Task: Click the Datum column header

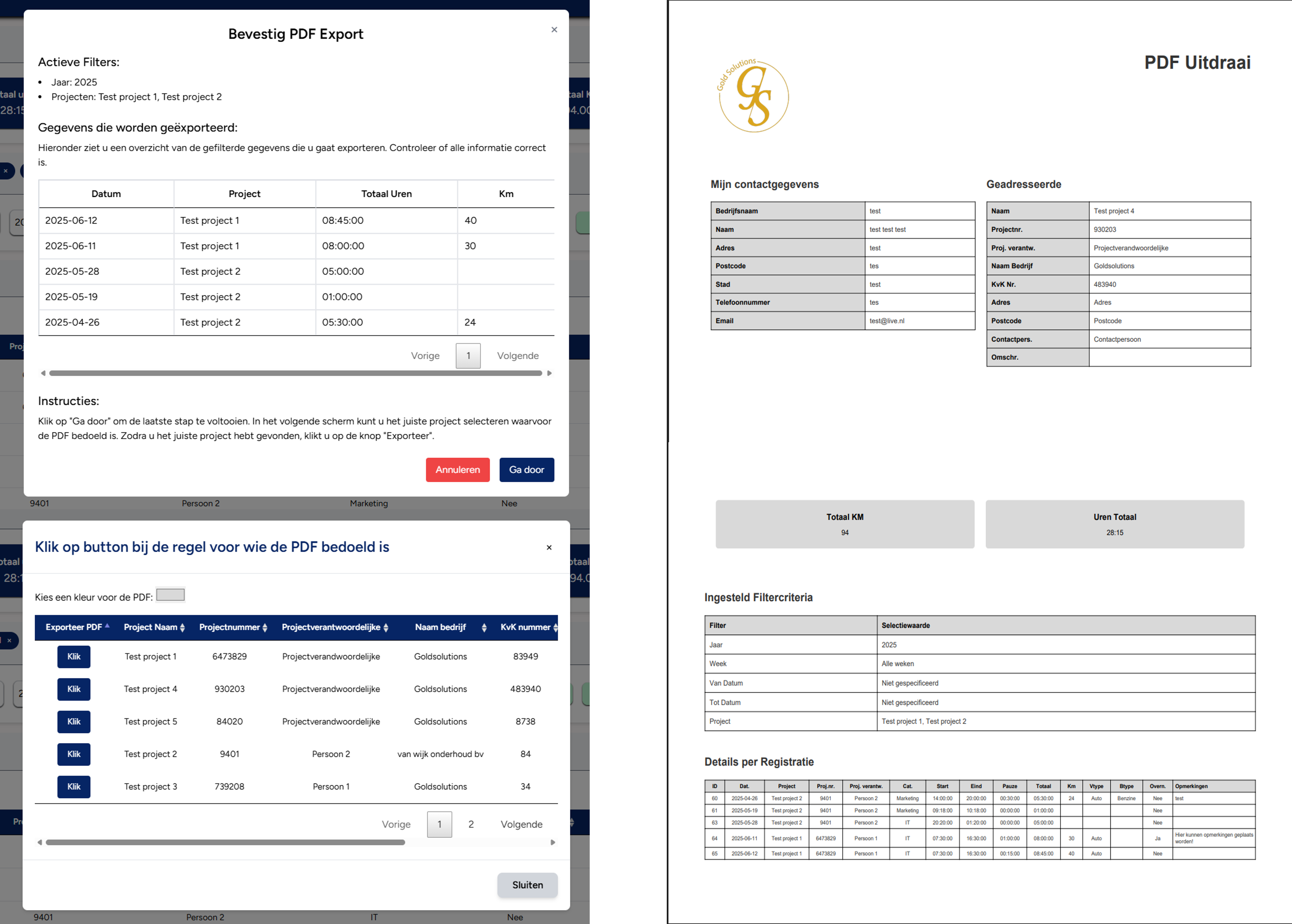Action: [106, 194]
